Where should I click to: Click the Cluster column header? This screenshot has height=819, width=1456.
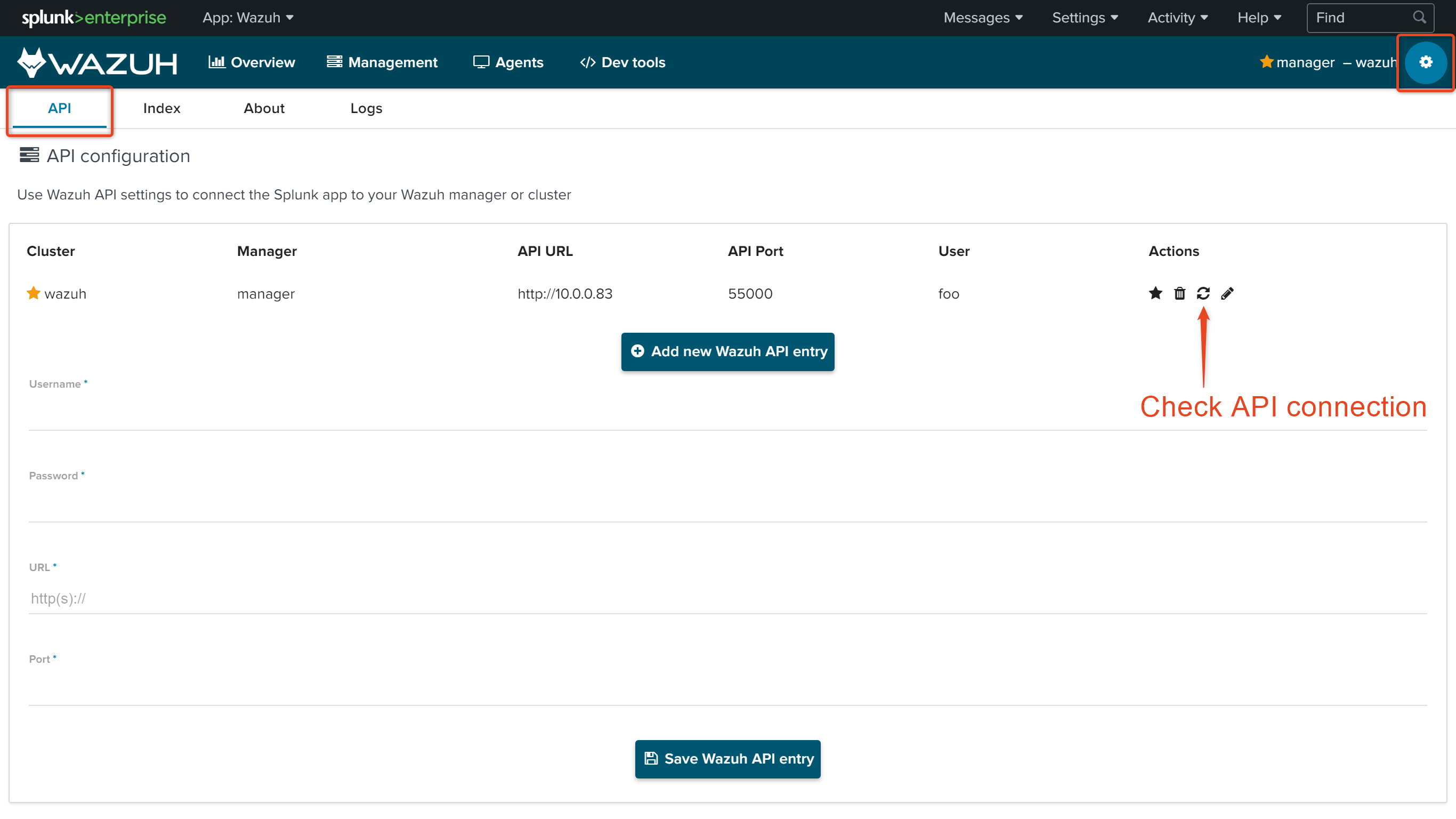[x=50, y=251]
